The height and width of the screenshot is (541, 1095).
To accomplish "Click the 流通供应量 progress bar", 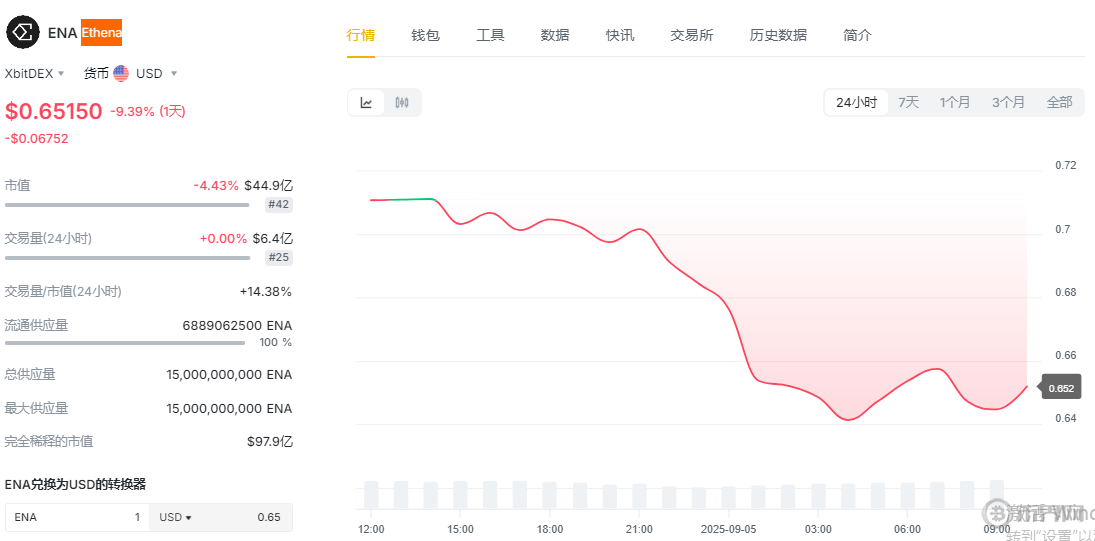I will 125,343.
